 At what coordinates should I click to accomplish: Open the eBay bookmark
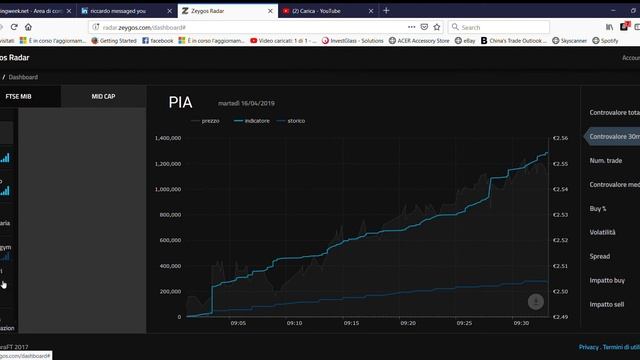point(465,40)
